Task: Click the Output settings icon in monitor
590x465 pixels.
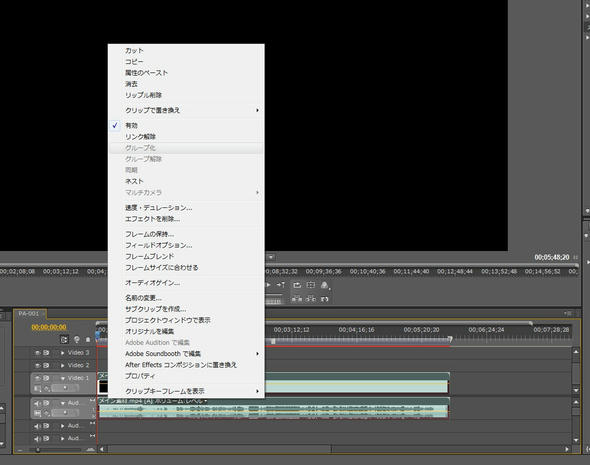Action: click(325, 285)
